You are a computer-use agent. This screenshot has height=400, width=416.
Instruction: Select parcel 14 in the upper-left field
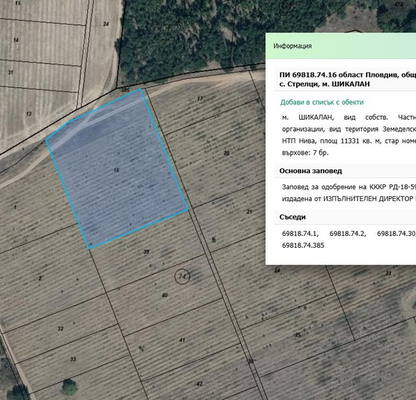[x=16, y=40]
